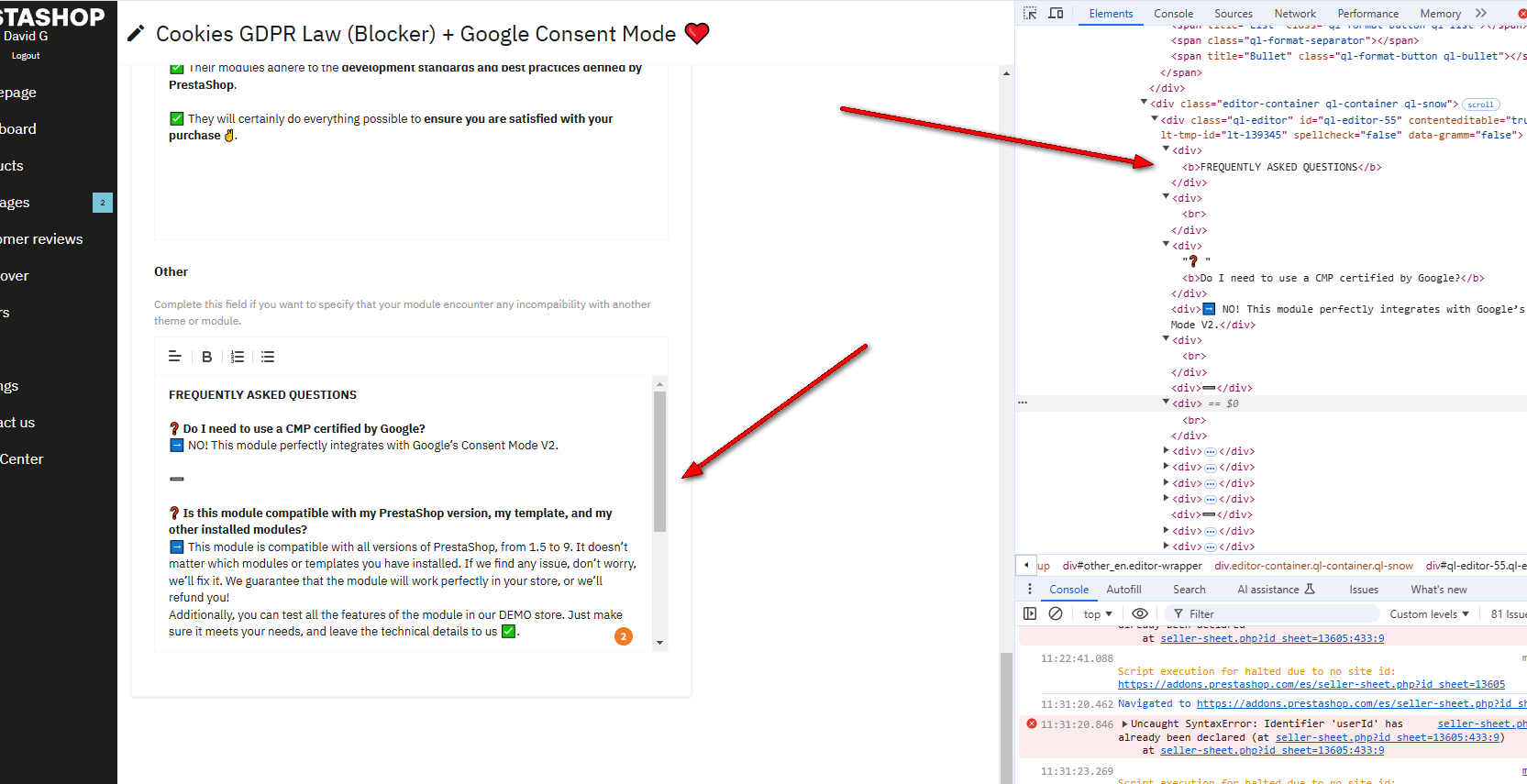The height and width of the screenshot is (784, 1527).
Task: Collapse the div wrapping FREQUENTLY ASKED QUESTIONS
Action: [1167, 149]
